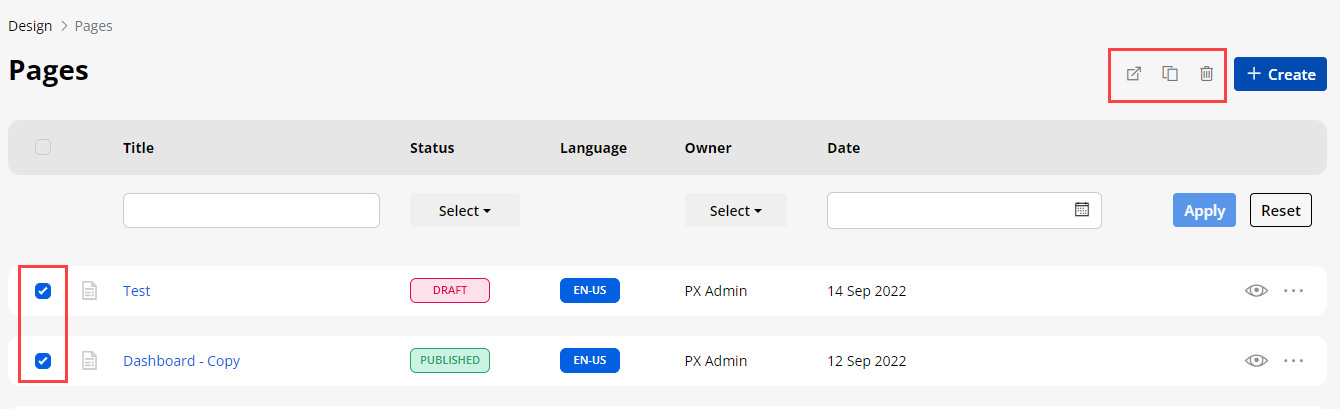Uncheck the Dashboard - Copy checkbox
This screenshot has height=409, width=1340.
pyautogui.click(x=43, y=361)
